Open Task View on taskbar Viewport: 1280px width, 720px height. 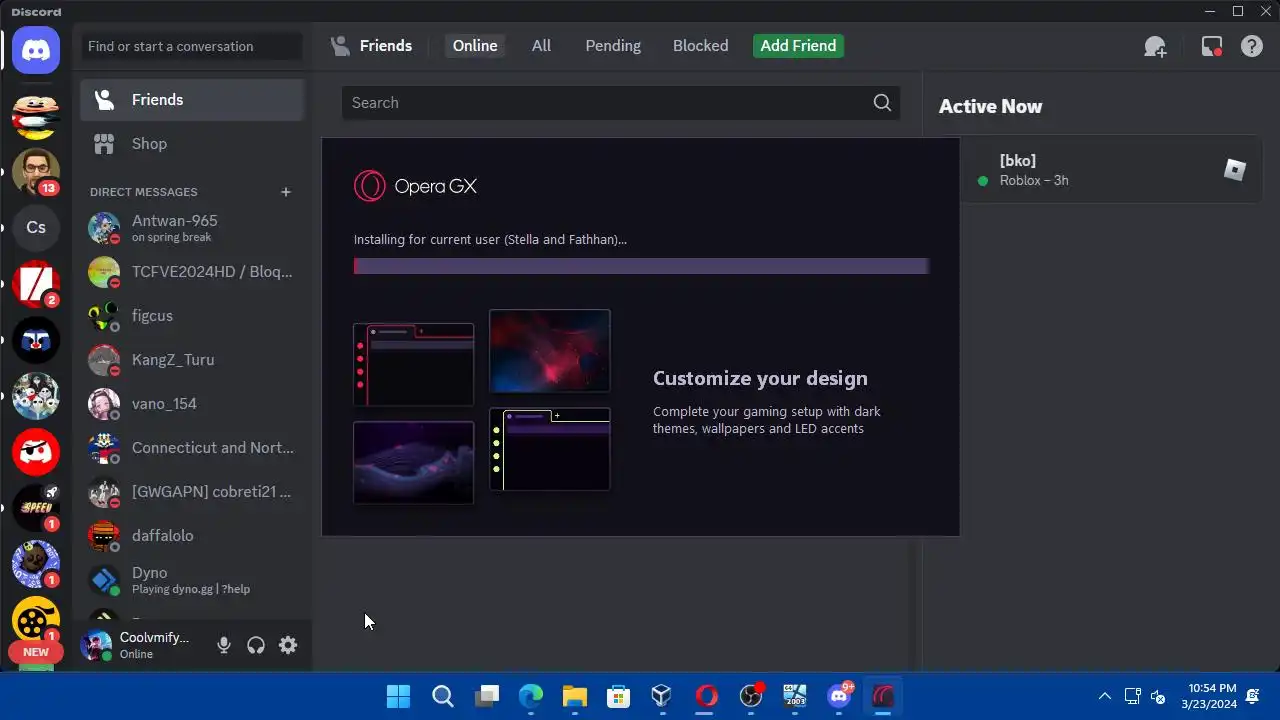(x=487, y=696)
